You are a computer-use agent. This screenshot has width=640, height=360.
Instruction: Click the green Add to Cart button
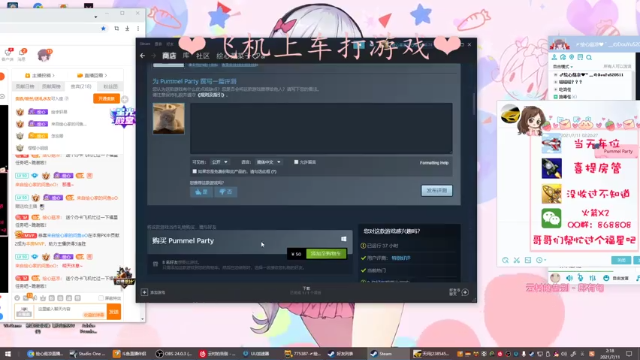[326, 254]
